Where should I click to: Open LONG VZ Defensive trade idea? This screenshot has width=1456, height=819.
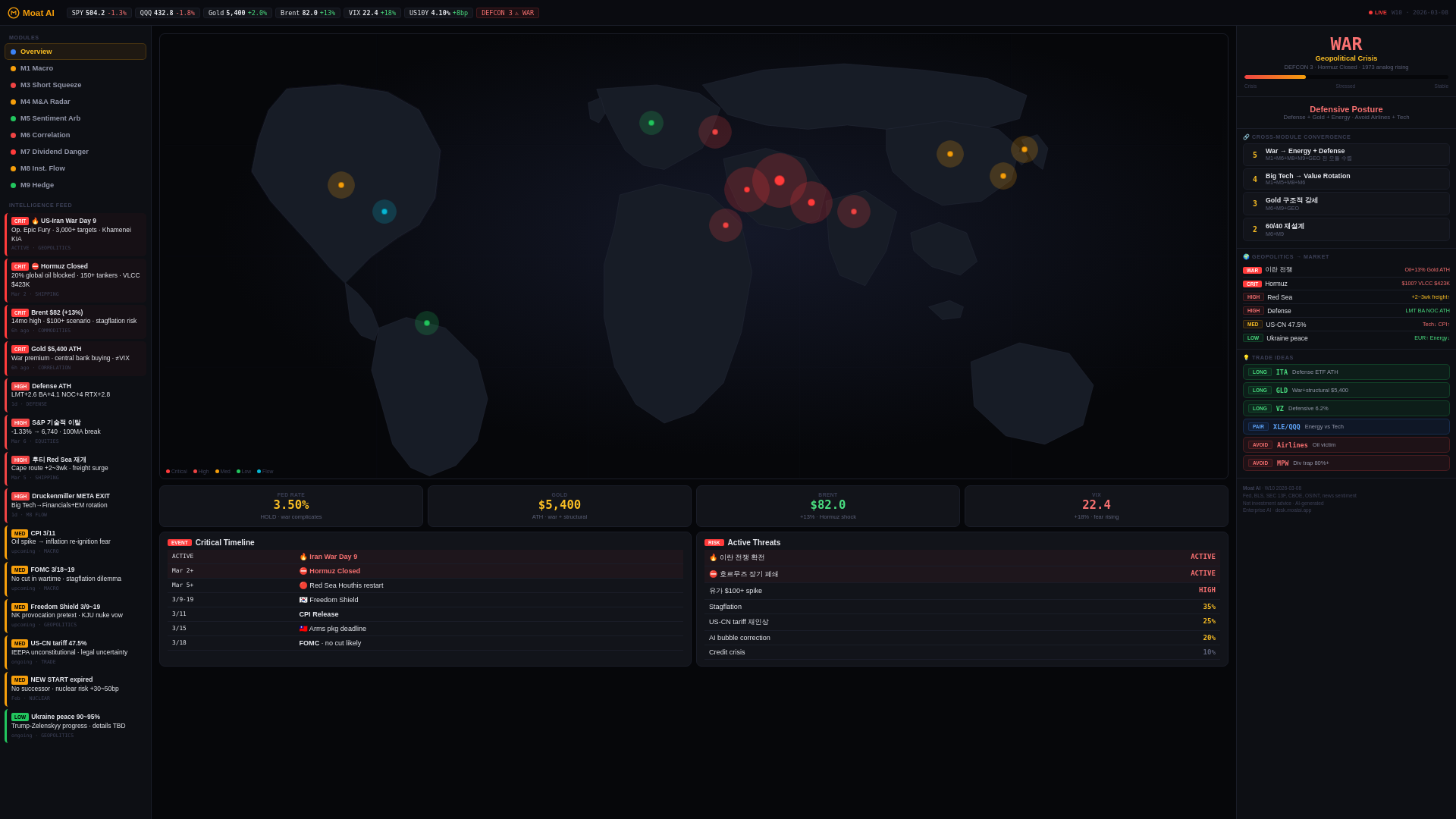point(1346,409)
